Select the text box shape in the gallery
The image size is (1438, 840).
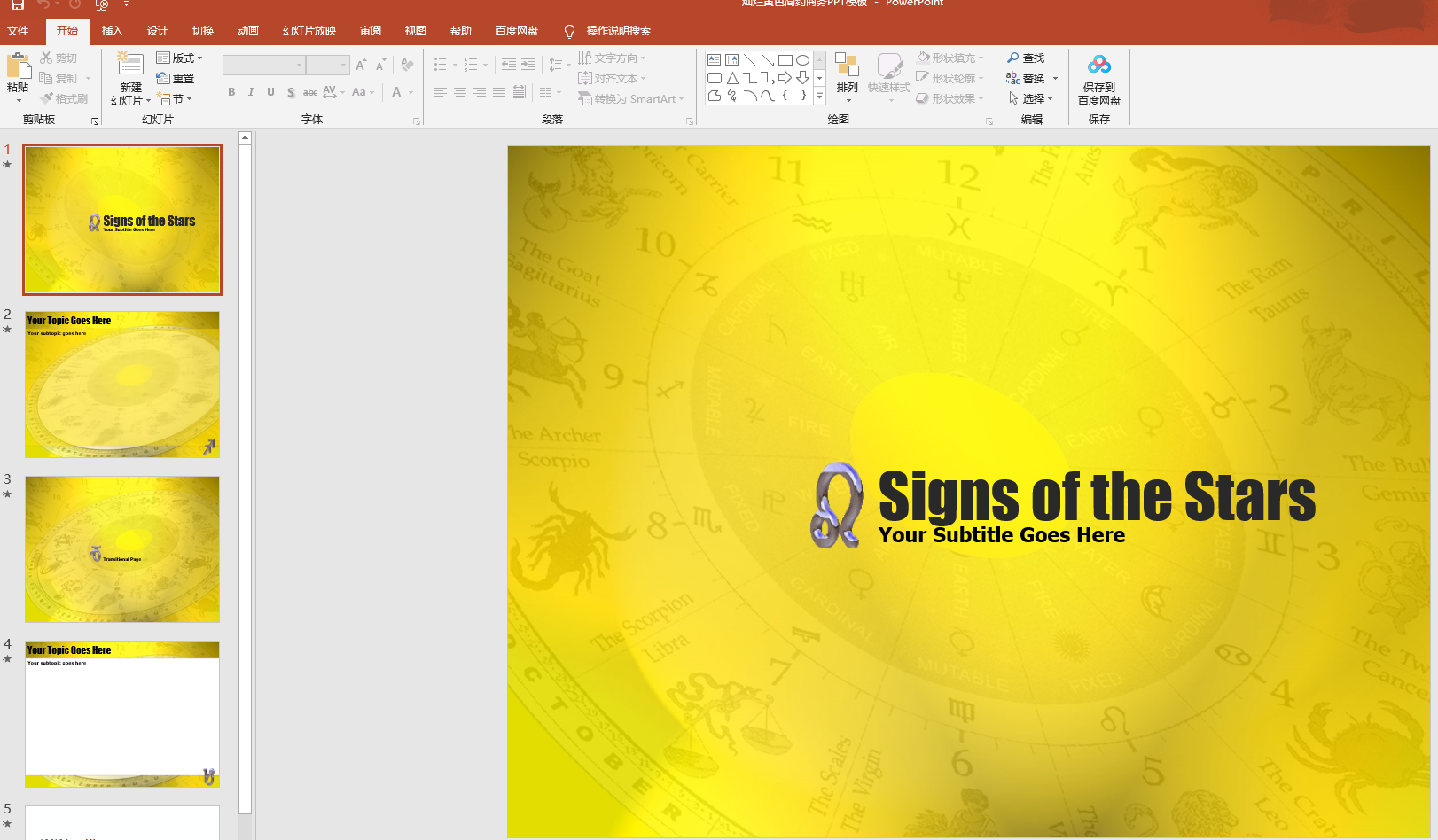coord(714,60)
